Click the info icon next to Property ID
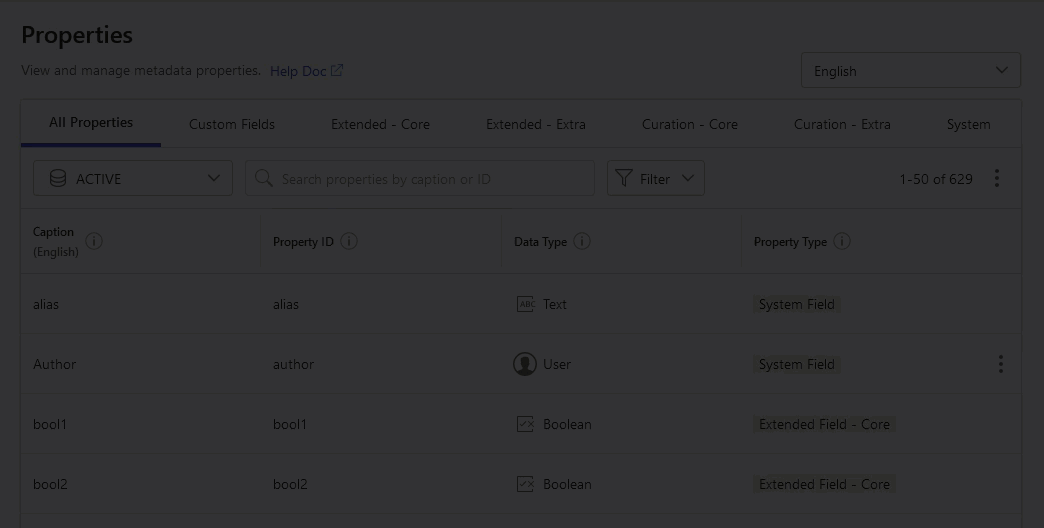 coord(349,241)
